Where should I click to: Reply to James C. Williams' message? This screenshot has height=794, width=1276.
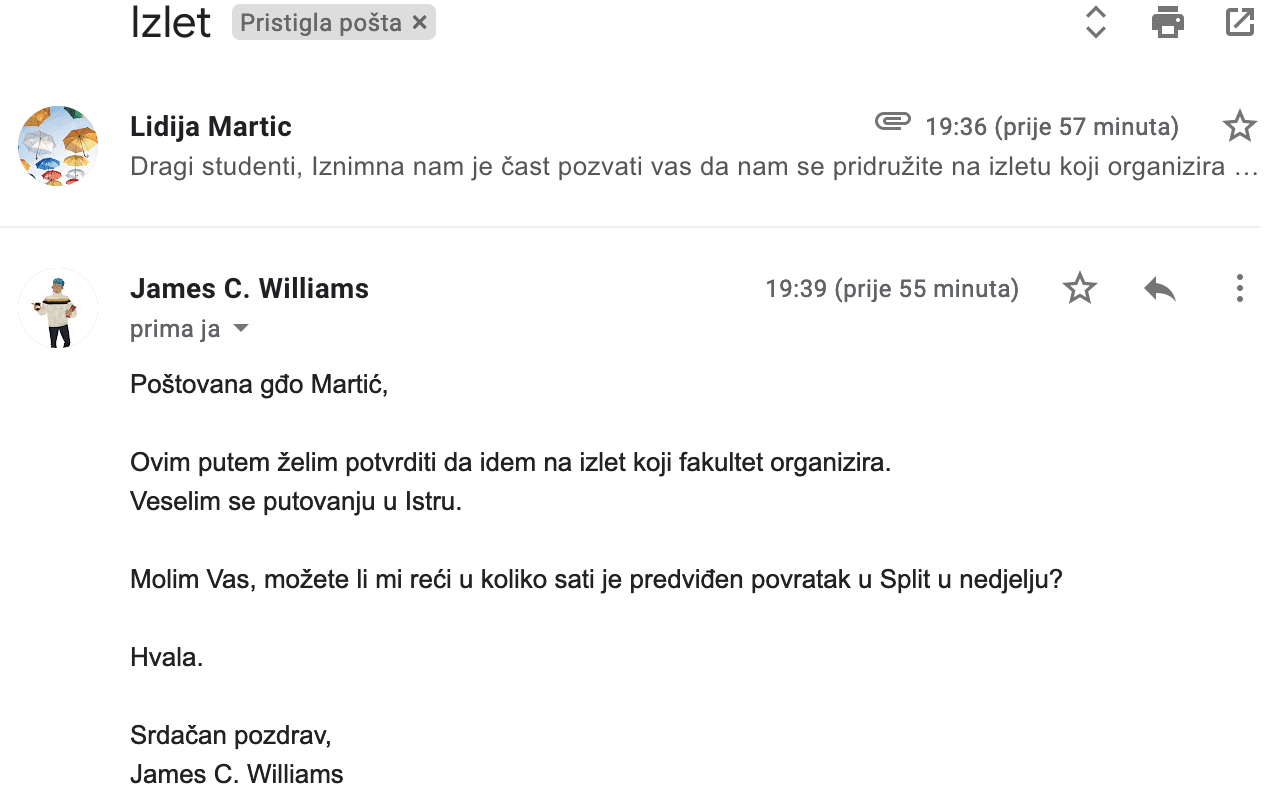(1159, 289)
